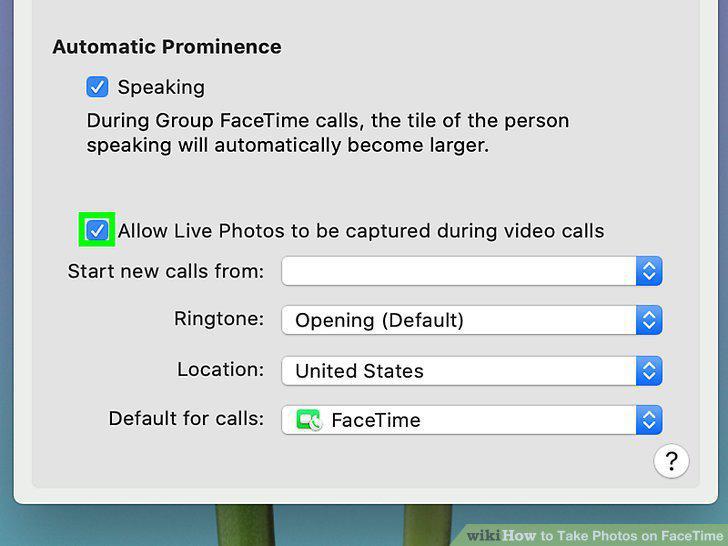Viewport: 728px width, 546px height.
Task: Click the FaceTime app icon in dropdown
Action: (x=309, y=420)
